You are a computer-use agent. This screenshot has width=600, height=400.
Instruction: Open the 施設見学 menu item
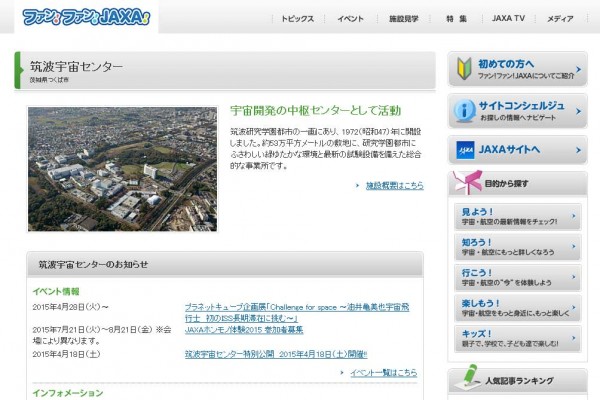(x=403, y=19)
